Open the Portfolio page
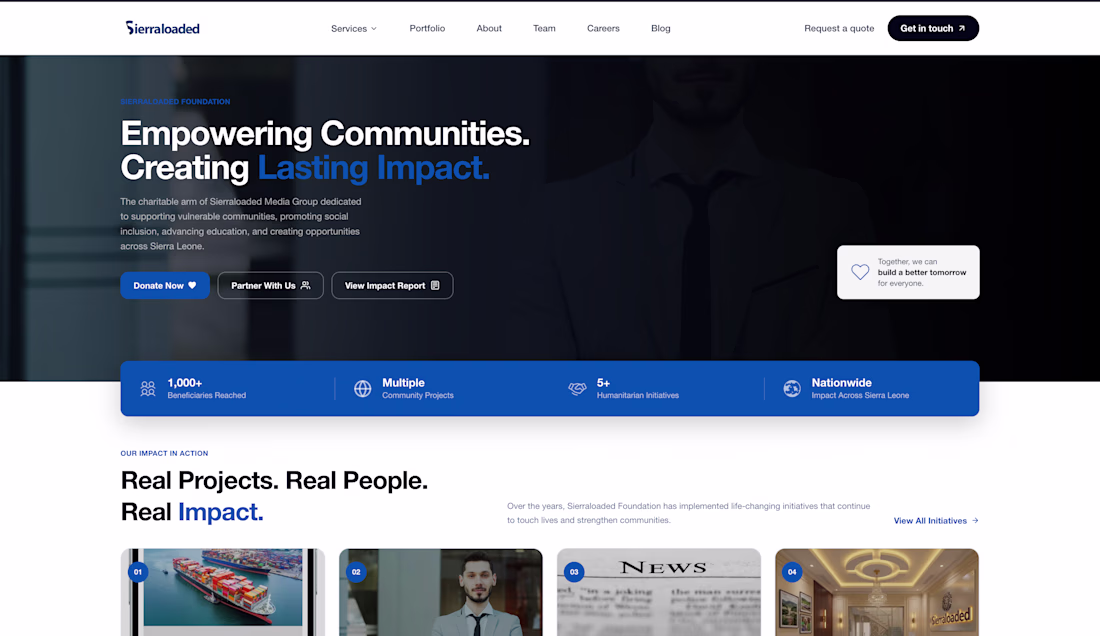This screenshot has height=636, width=1100. [427, 28]
